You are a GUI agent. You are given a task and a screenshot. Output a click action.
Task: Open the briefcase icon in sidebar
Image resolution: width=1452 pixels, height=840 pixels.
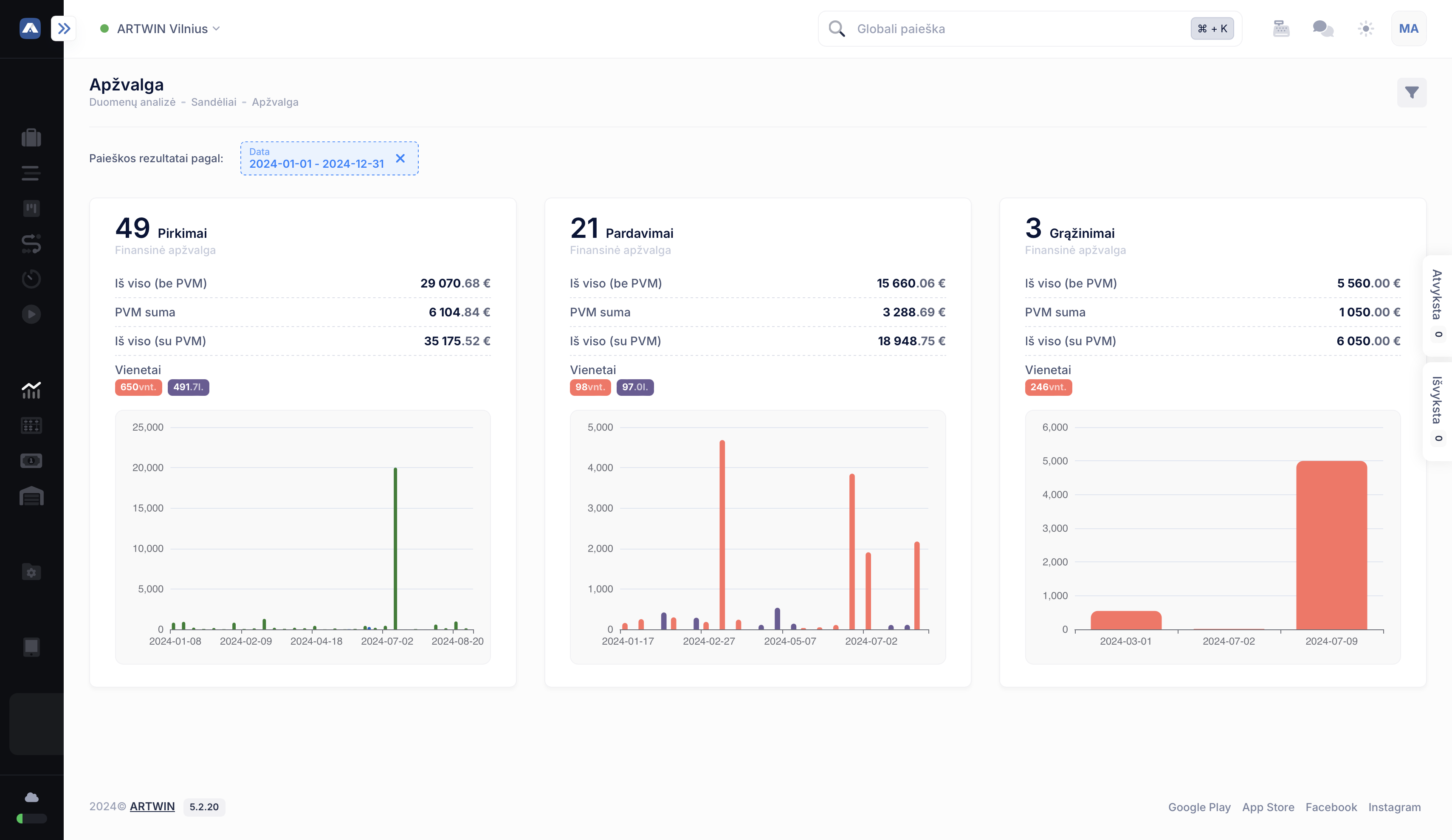31,138
